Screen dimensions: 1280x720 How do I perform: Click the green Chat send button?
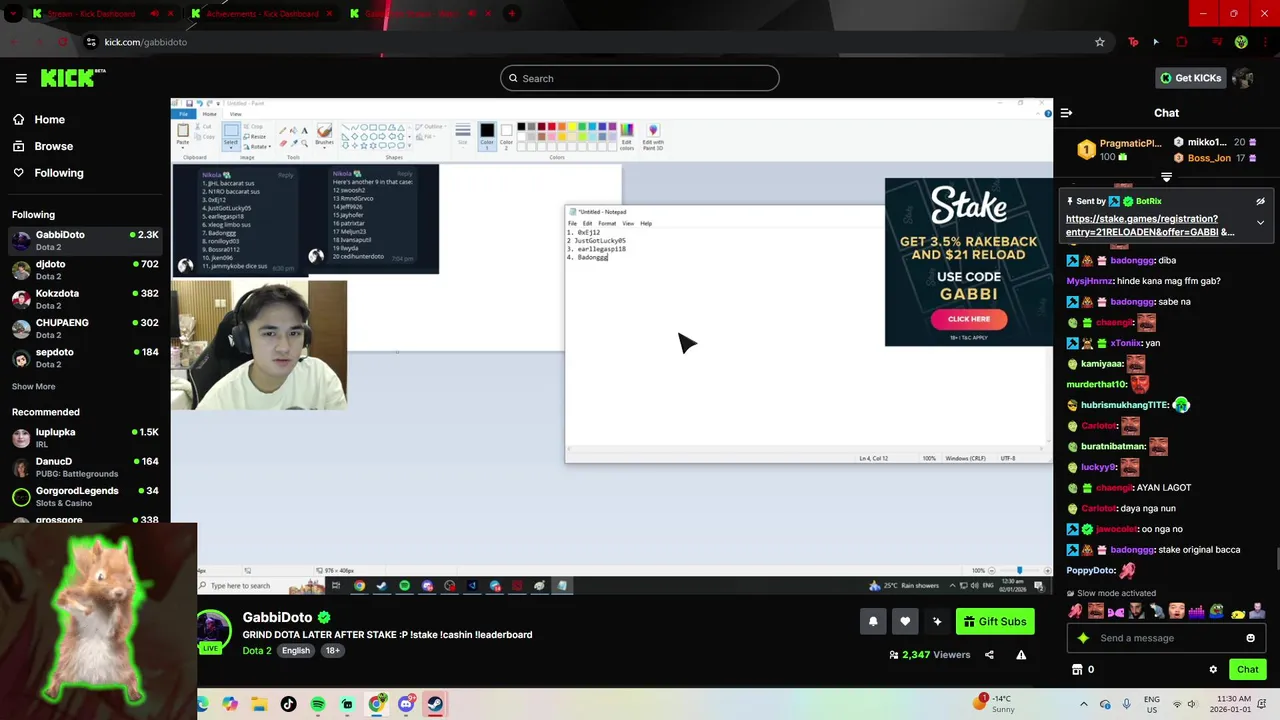tap(1247, 669)
